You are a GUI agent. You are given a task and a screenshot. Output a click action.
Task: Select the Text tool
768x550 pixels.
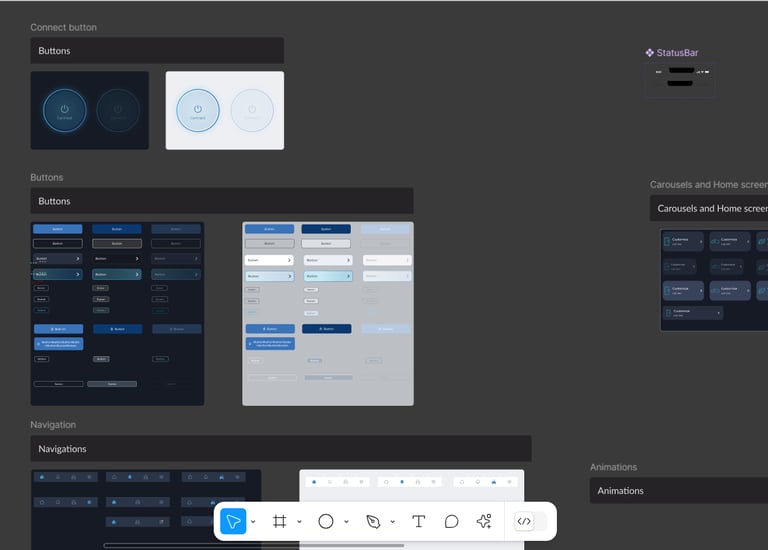(x=419, y=522)
